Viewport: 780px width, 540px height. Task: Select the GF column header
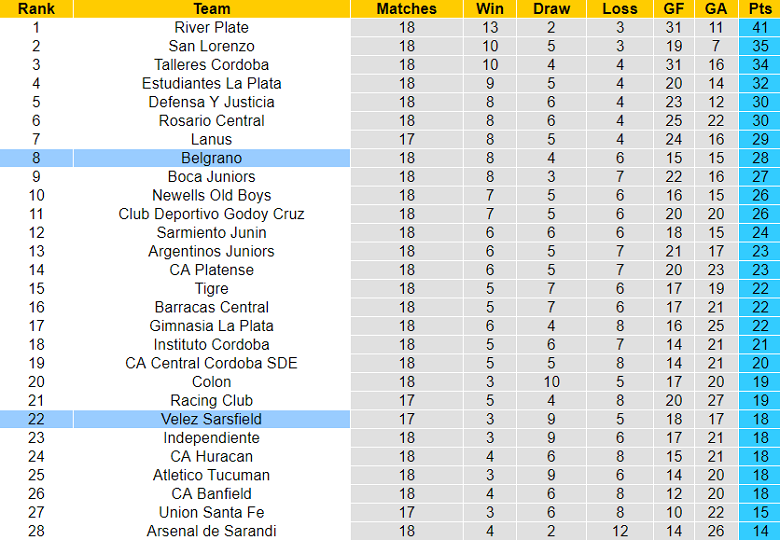pos(672,8)
